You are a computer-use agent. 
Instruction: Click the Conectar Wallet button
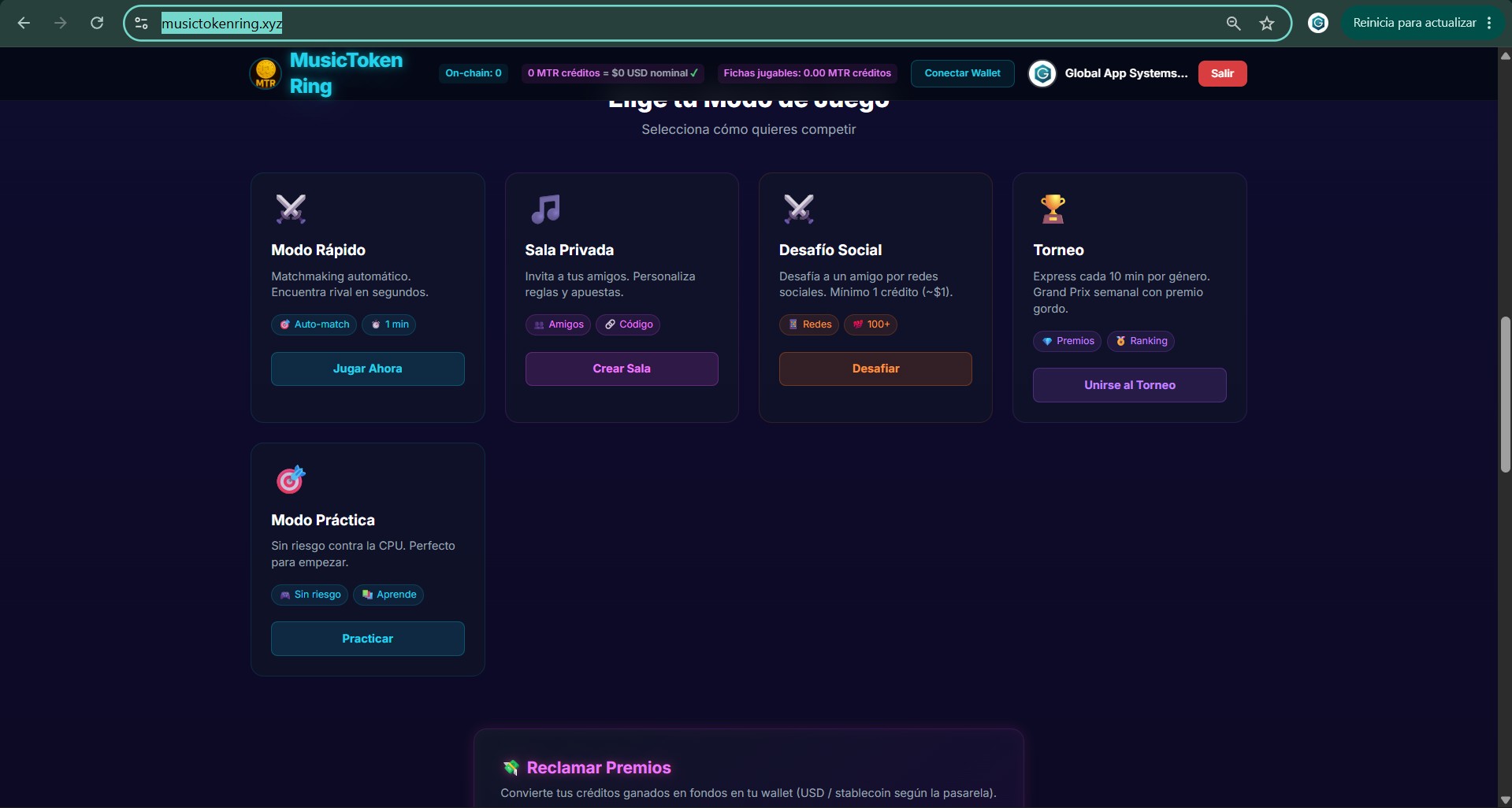click(963, 73)
